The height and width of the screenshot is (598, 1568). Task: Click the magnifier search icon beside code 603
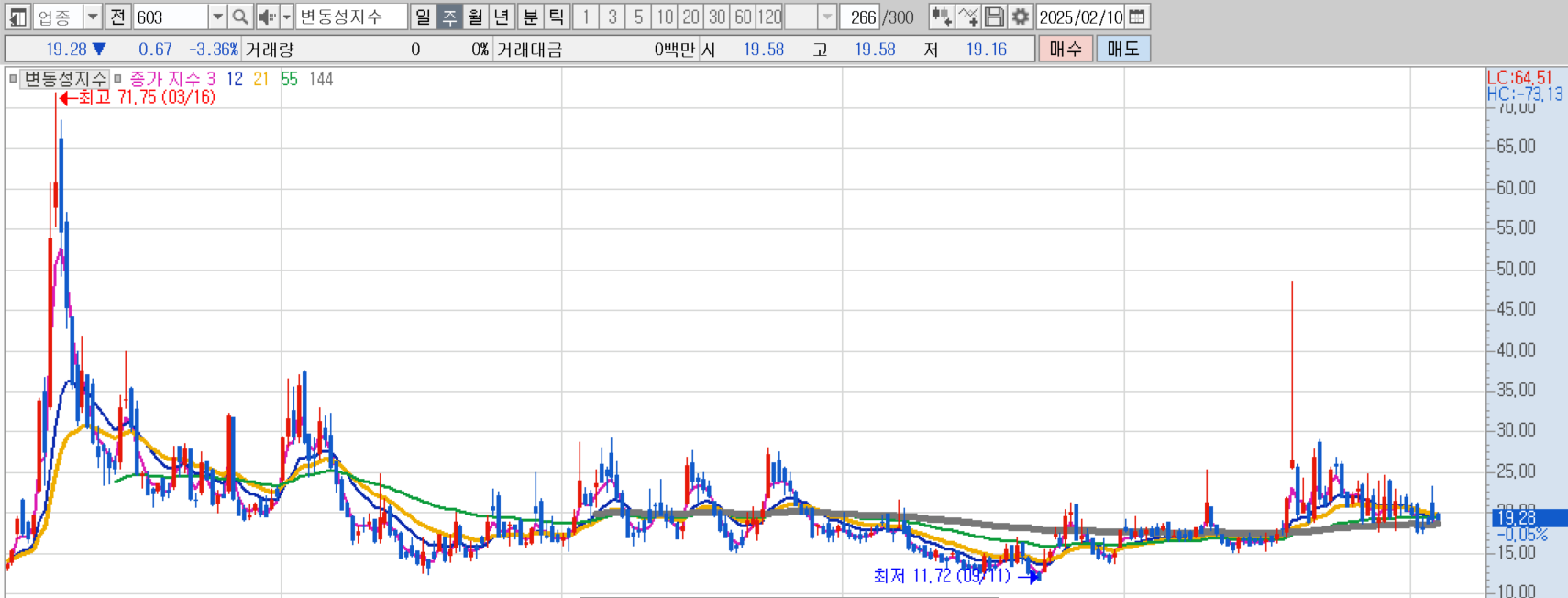tap(240, 17)
